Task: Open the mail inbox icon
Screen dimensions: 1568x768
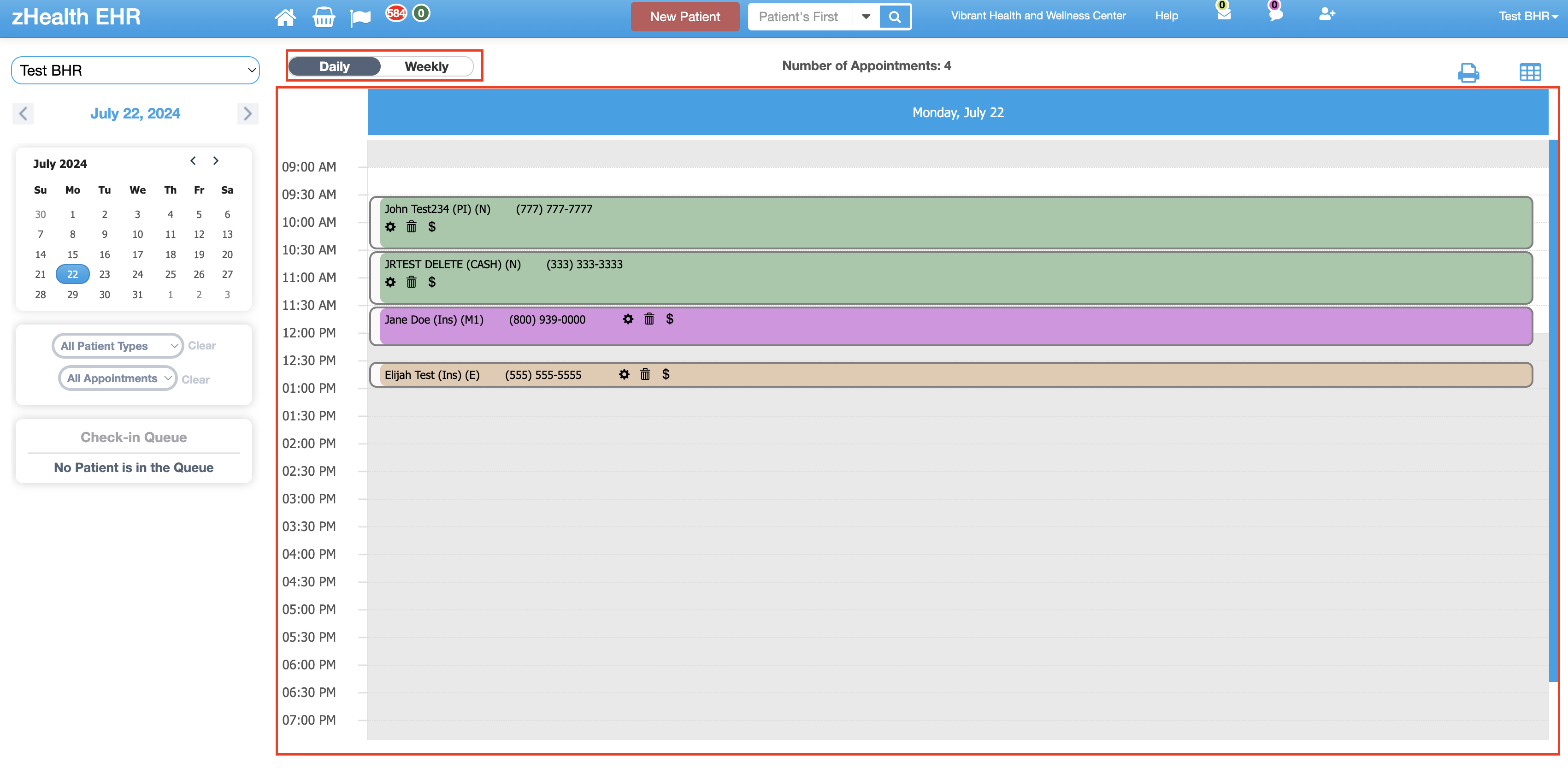Action: tap(1224, 13)
